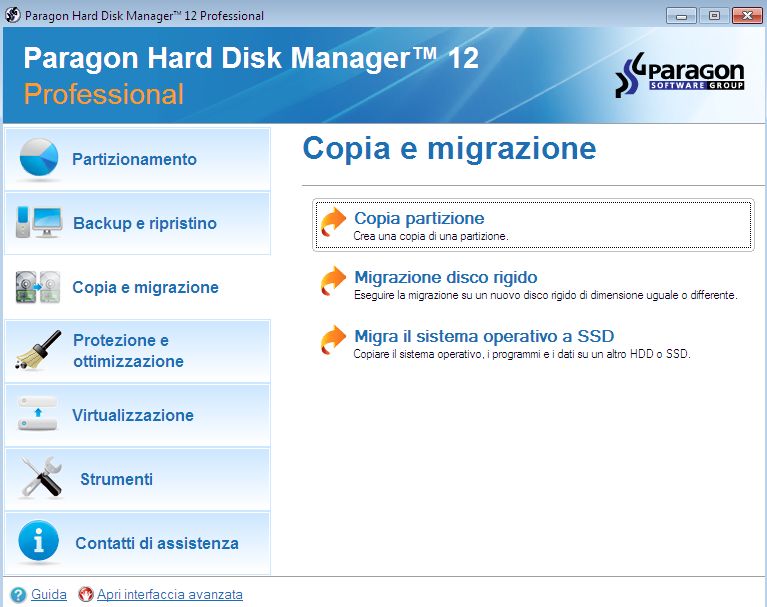Image resolution: width=767 pixels, height=607 pixels.
Task: Click 'Eseguire la migrazione su un nuovo disco' description
Action: point(545,295)
